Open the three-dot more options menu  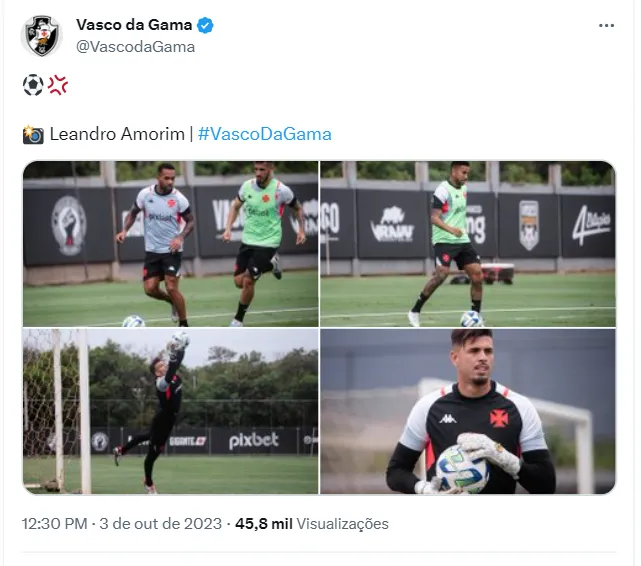coord(606,25)
